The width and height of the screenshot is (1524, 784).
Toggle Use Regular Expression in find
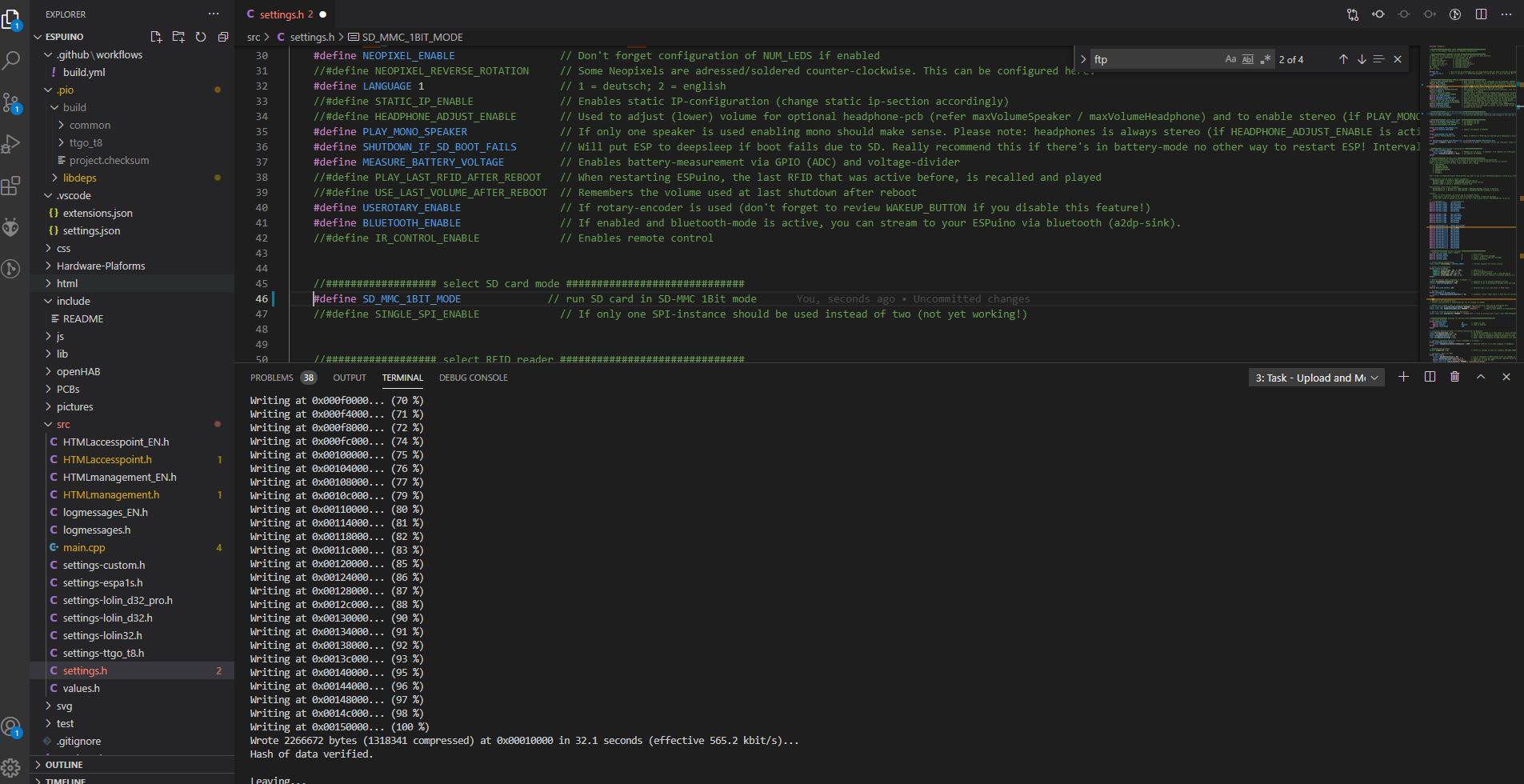(1265, 59)
